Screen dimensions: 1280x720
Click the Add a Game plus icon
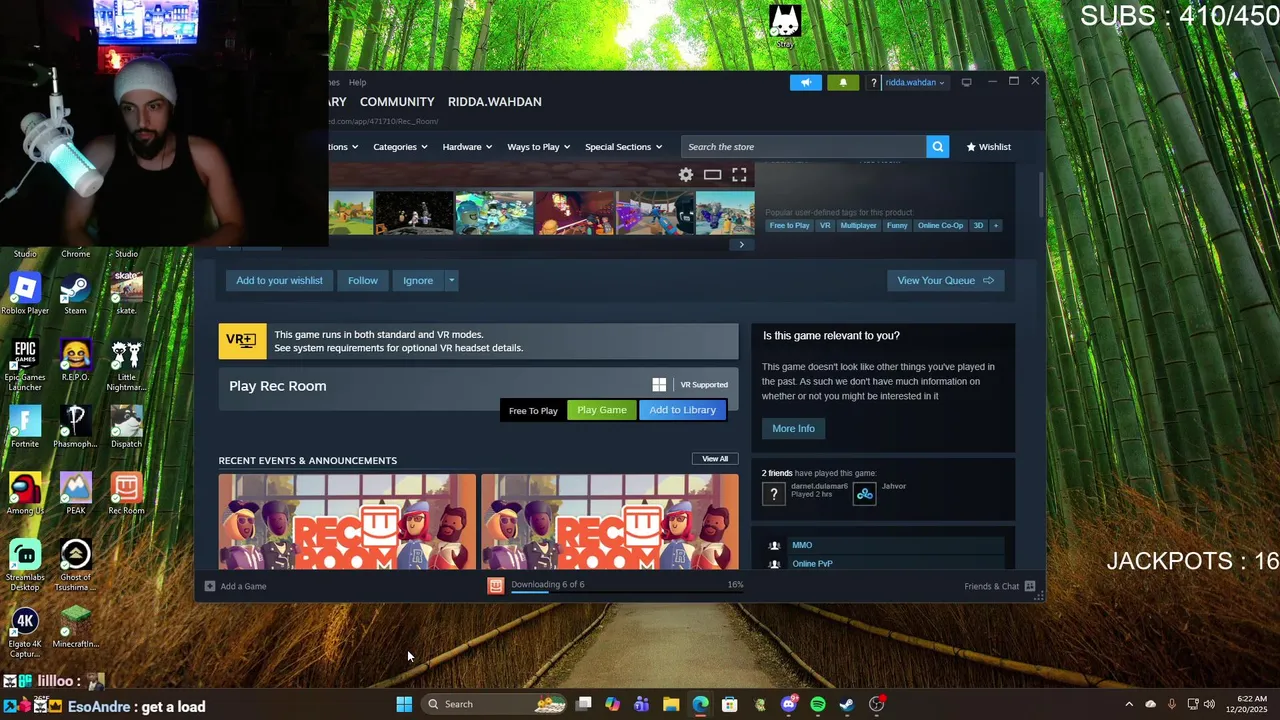click(x=210, y=586)
